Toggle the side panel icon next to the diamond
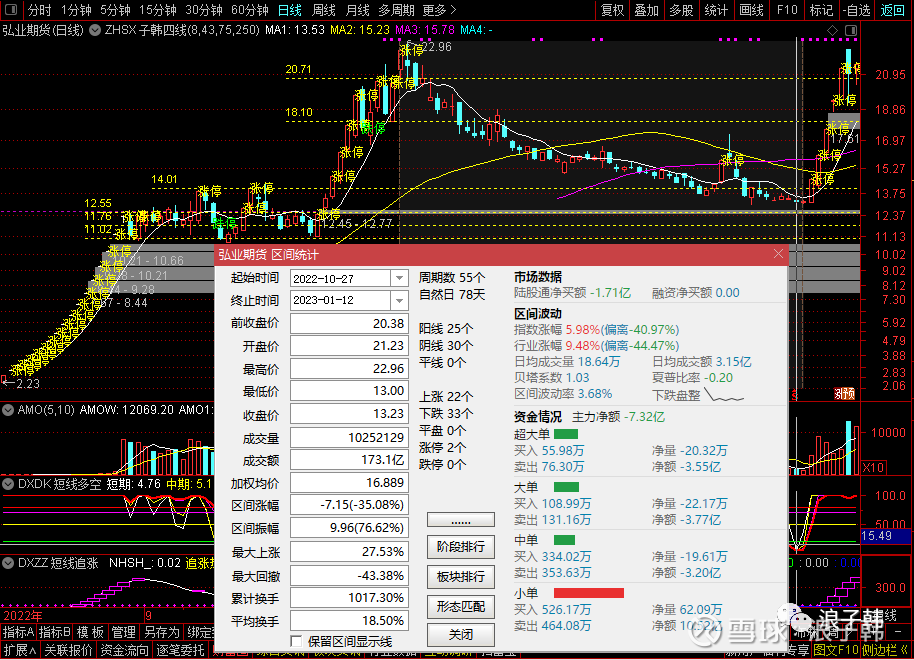The width and height of the screenshot is (914, 660). point(851,30)
